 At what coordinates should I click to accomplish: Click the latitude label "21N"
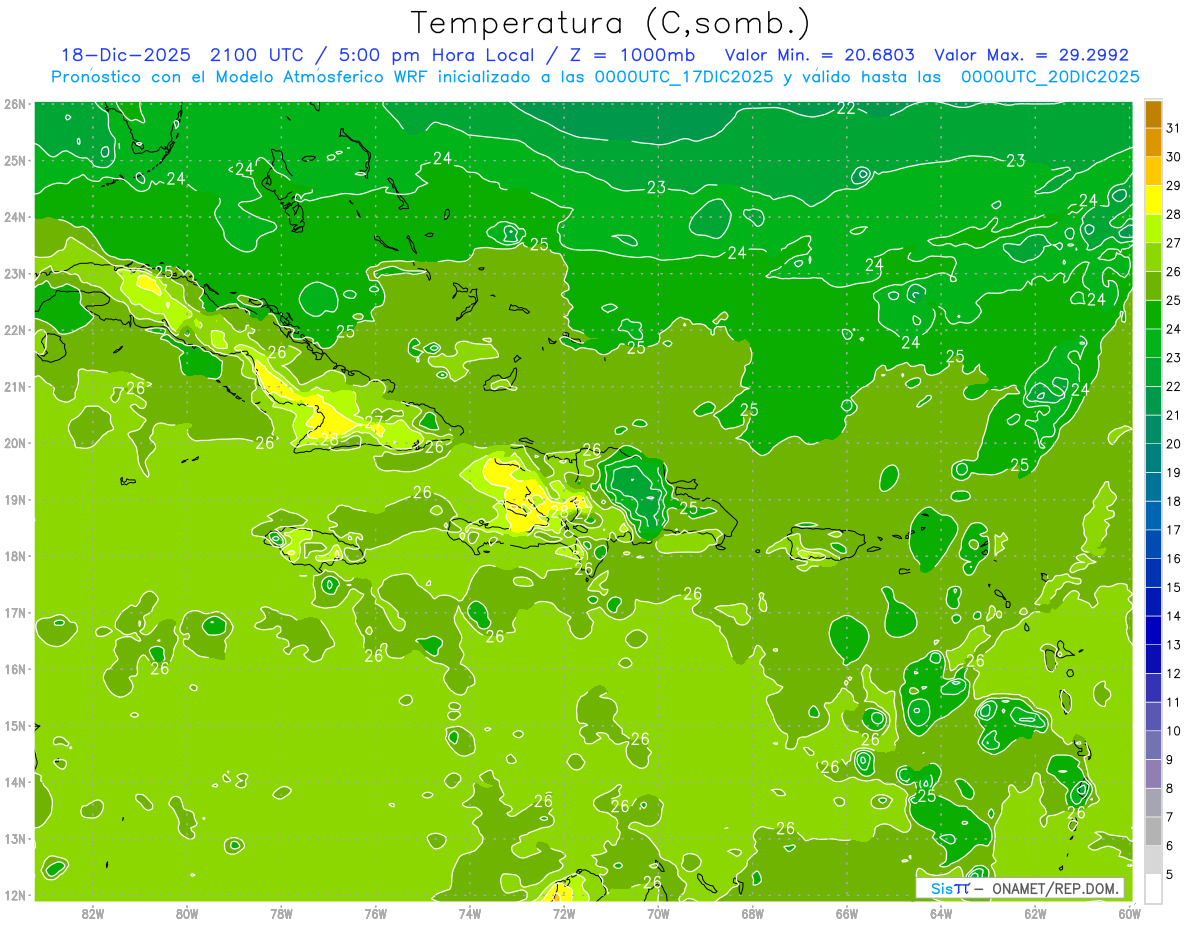[14, 386]
